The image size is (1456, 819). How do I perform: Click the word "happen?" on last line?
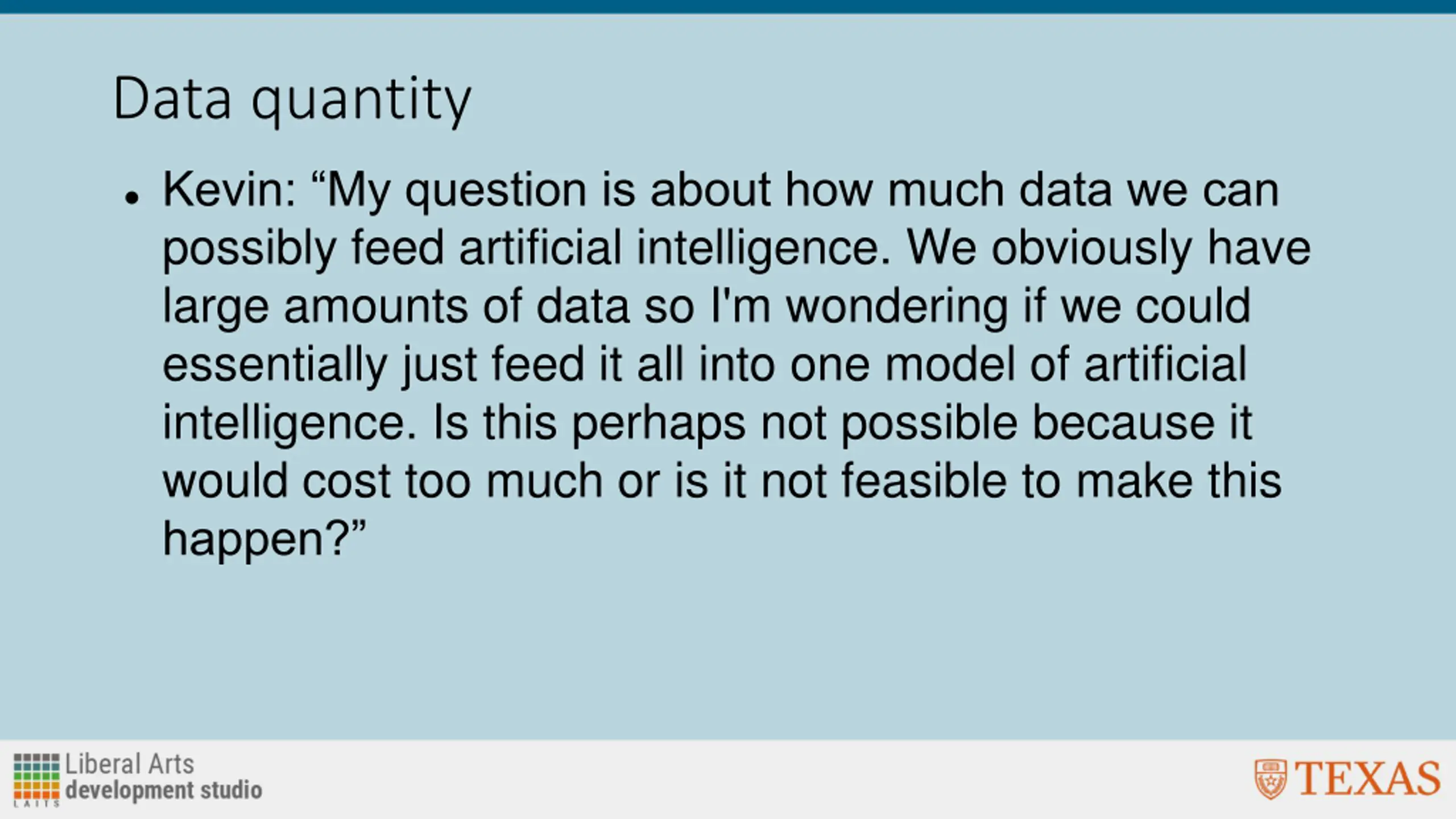coord(255,540)
